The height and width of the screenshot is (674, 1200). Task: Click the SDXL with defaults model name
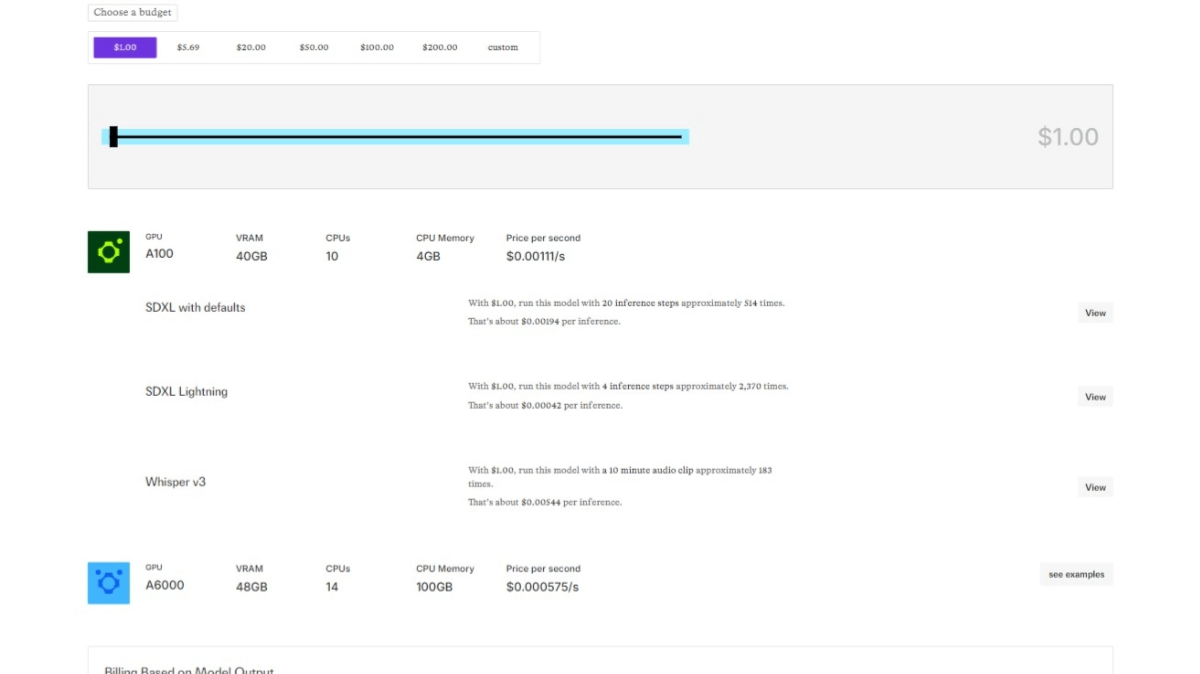point(195,308)
